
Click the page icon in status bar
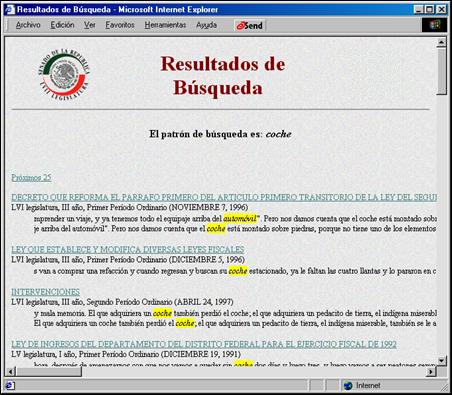click(9, 386)
